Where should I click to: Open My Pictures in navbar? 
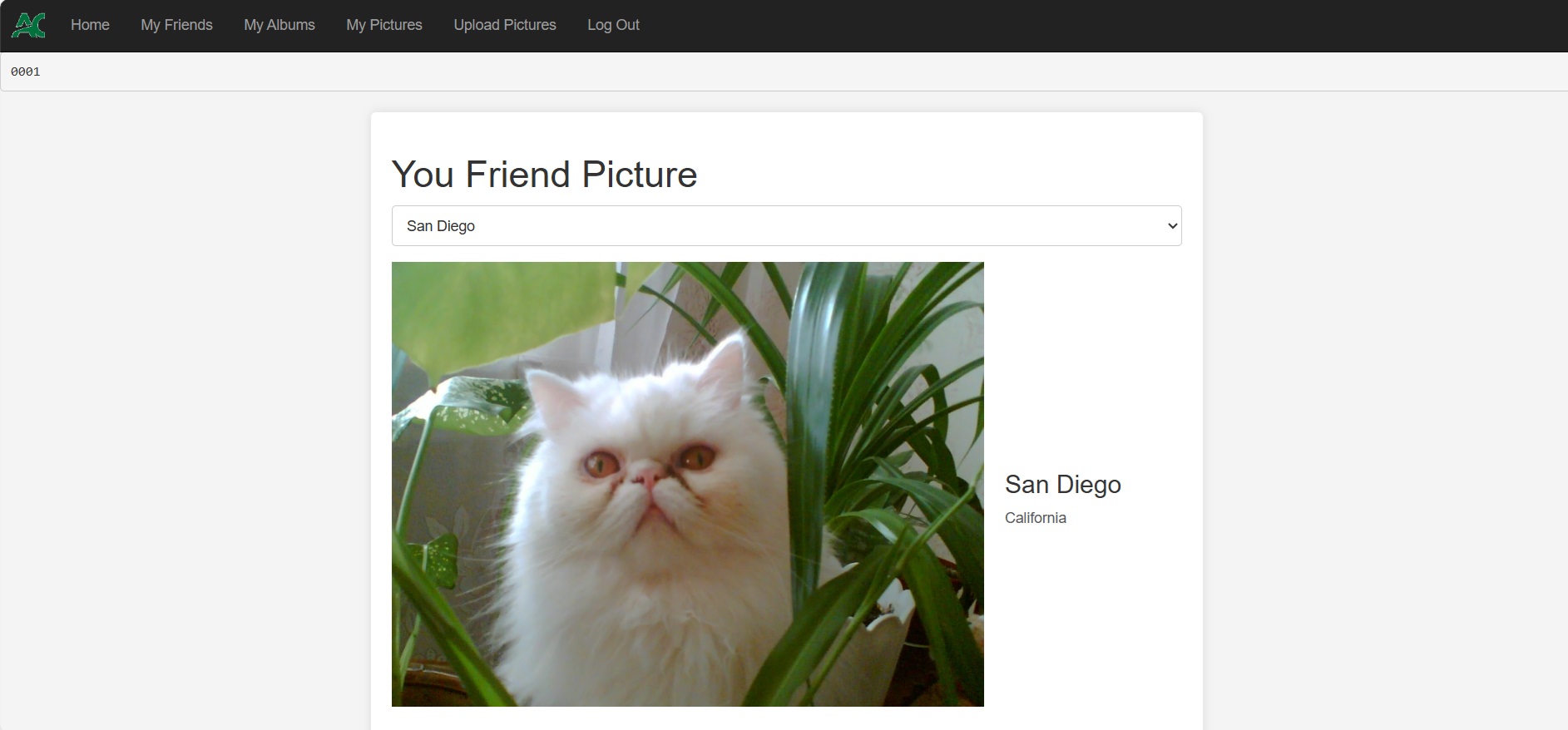(383, 25)
